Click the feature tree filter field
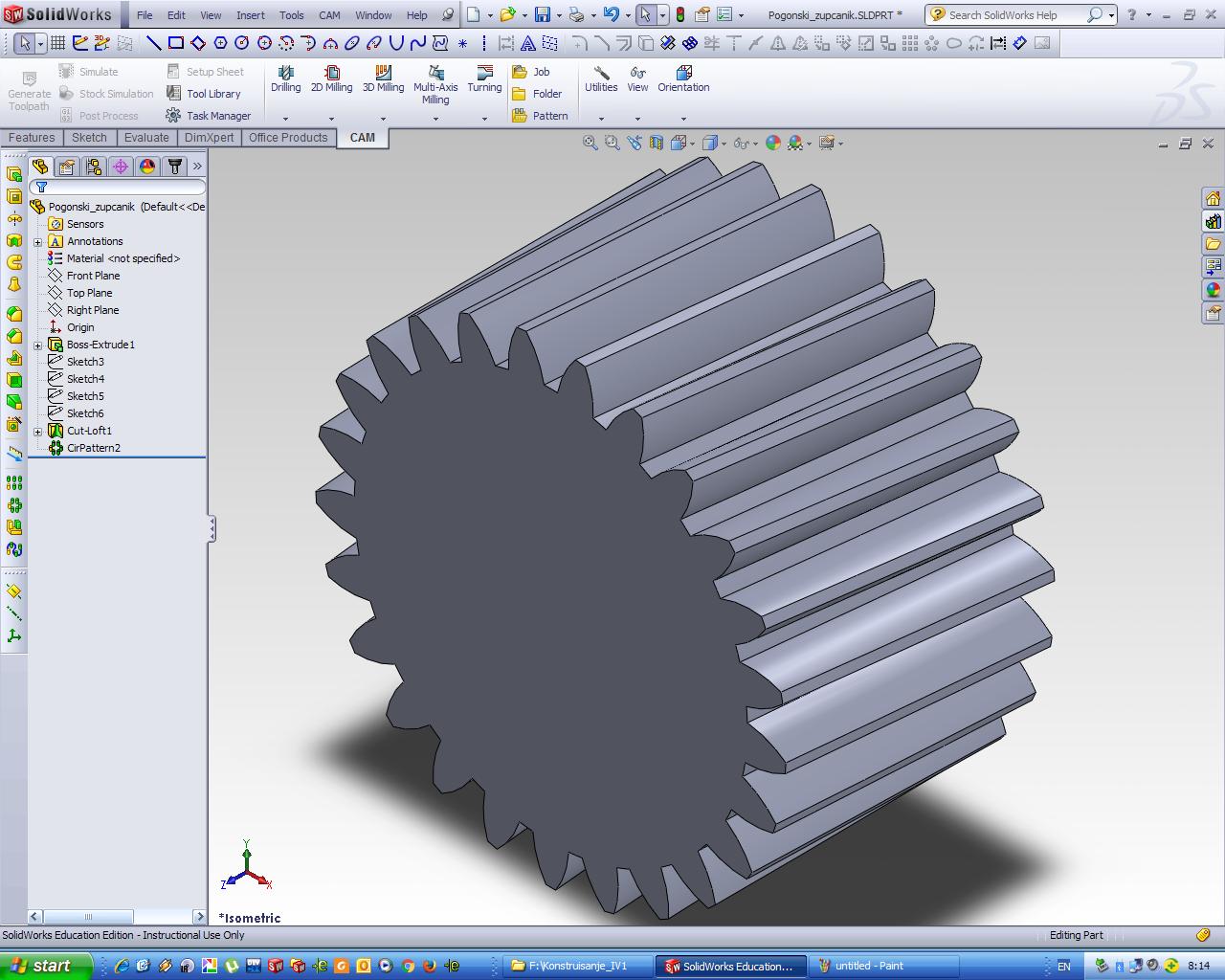1225x980 pixels. [x=118, y=187]
